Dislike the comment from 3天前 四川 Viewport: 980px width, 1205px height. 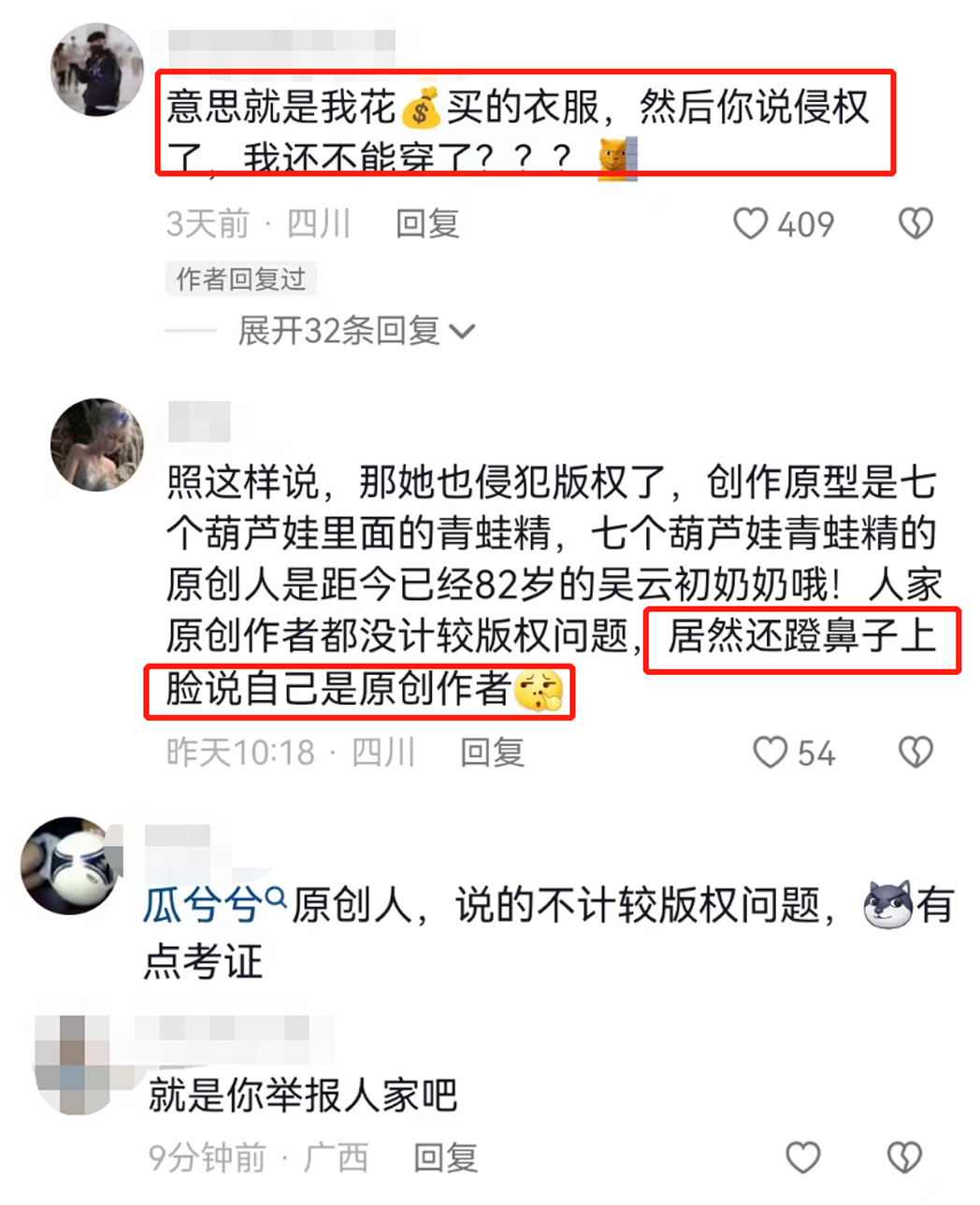915,223
